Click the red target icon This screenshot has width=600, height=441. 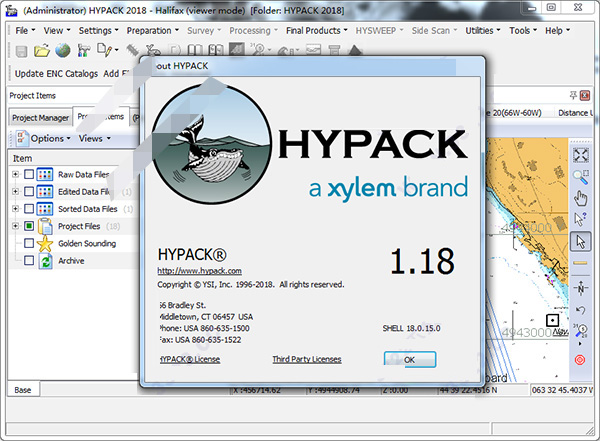tap(580, 360)
